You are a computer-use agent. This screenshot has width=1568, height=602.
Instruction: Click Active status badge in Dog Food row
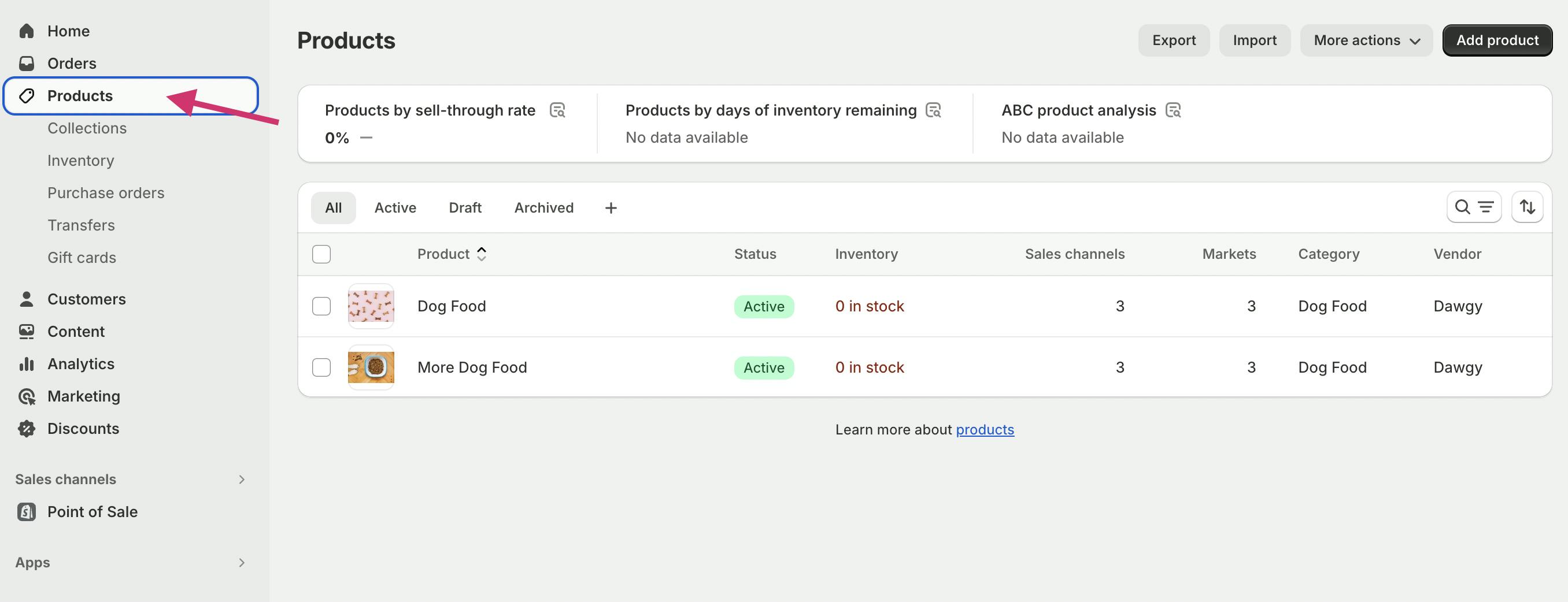click(764, 306)
